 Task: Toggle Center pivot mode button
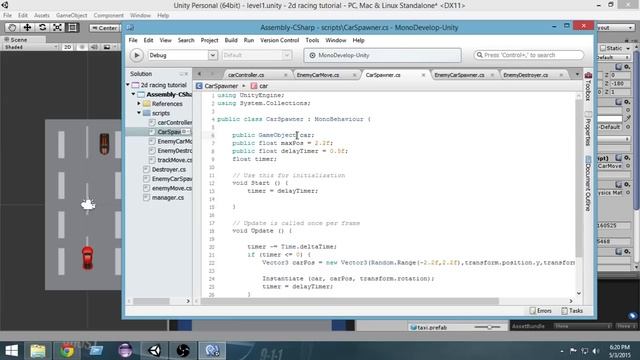click(104, 28)
